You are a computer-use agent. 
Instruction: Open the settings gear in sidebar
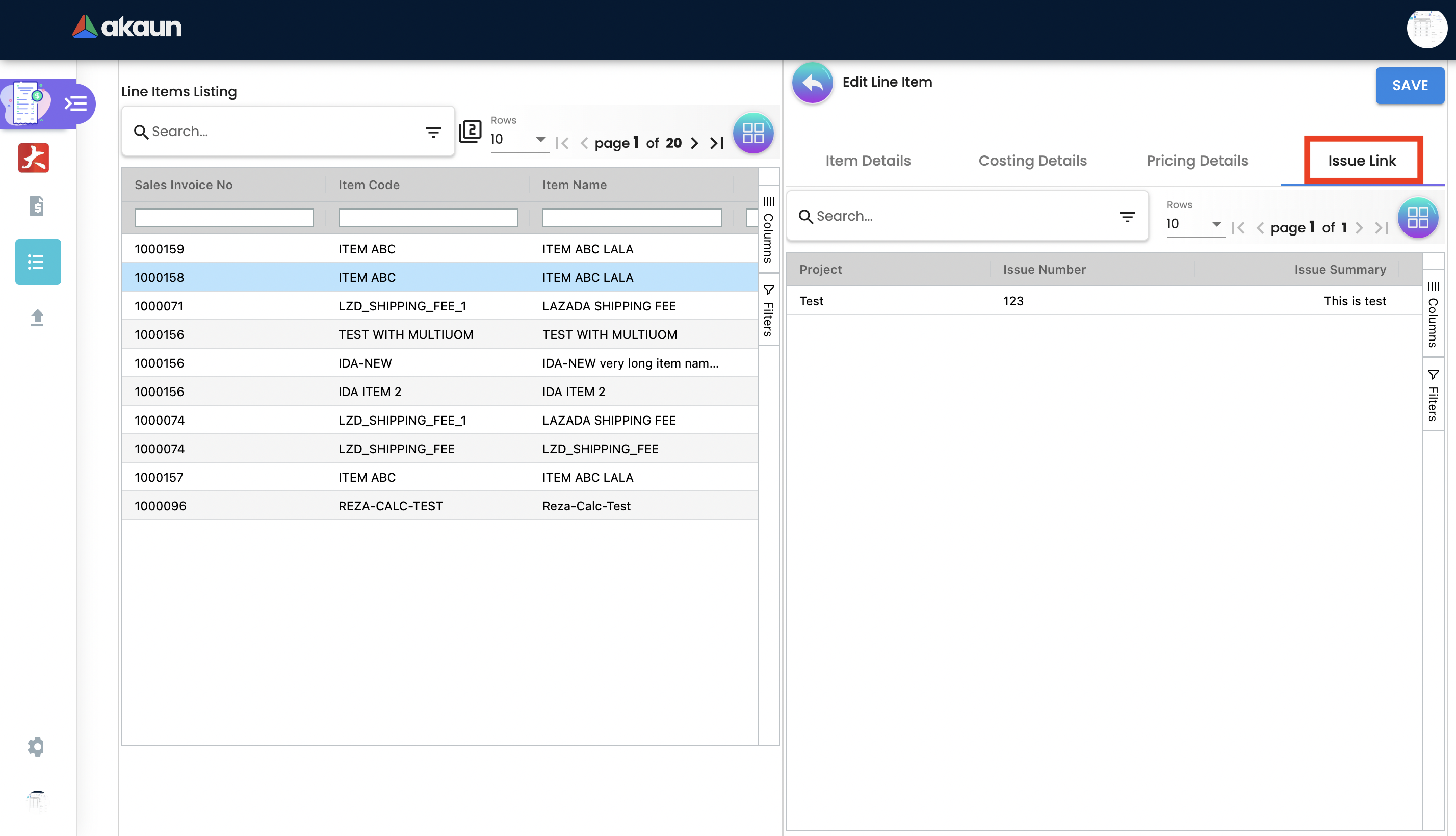click(36, 746)
